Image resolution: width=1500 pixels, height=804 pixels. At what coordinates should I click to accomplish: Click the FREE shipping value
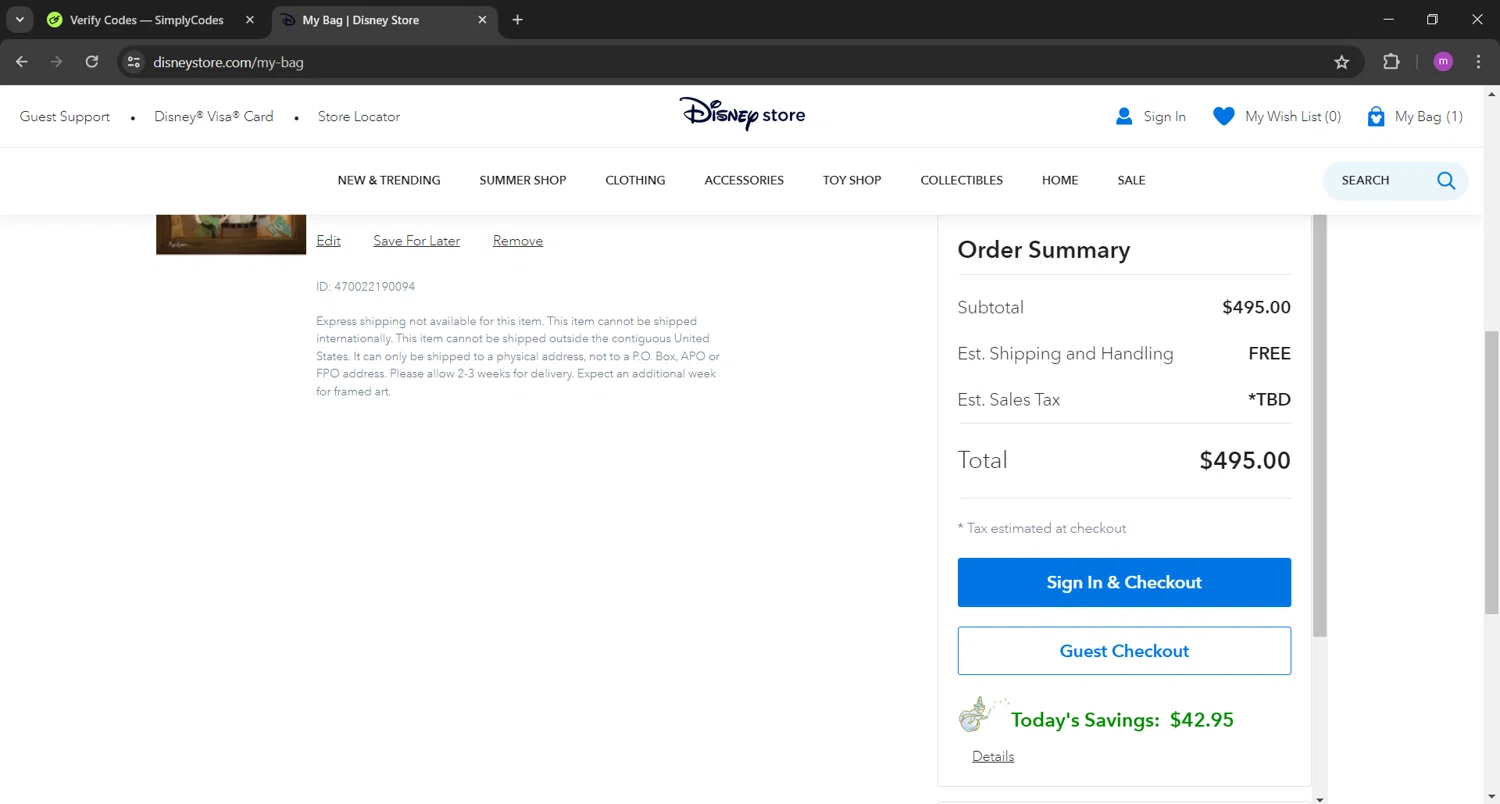pyautogui.click(x=1270, y=353)
